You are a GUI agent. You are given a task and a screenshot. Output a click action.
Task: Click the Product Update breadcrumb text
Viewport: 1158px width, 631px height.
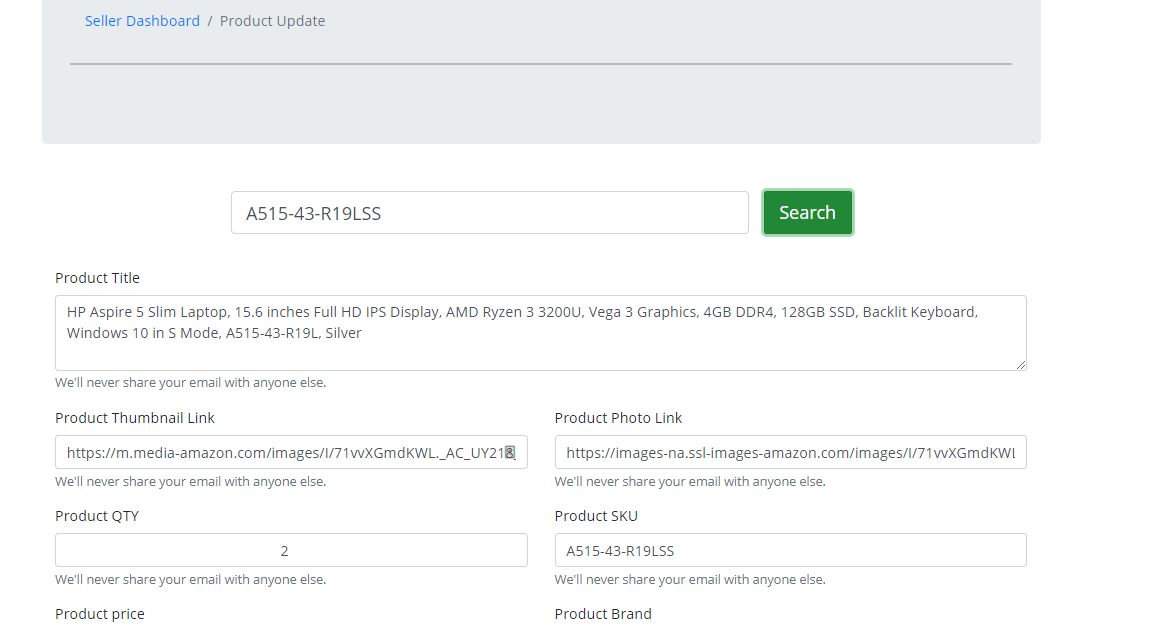point(273,21)
